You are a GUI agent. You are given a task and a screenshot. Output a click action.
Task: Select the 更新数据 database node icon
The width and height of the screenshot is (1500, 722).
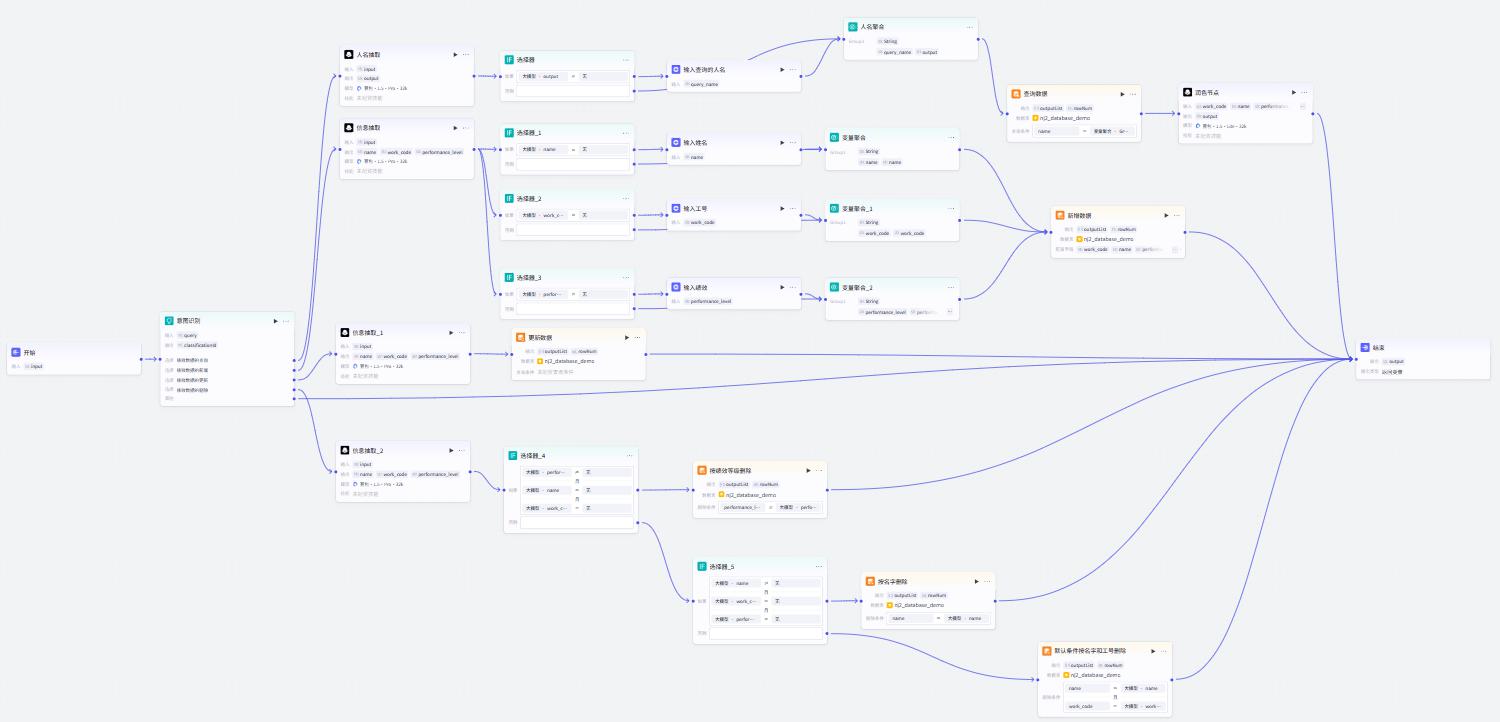(x=521, y=337)
